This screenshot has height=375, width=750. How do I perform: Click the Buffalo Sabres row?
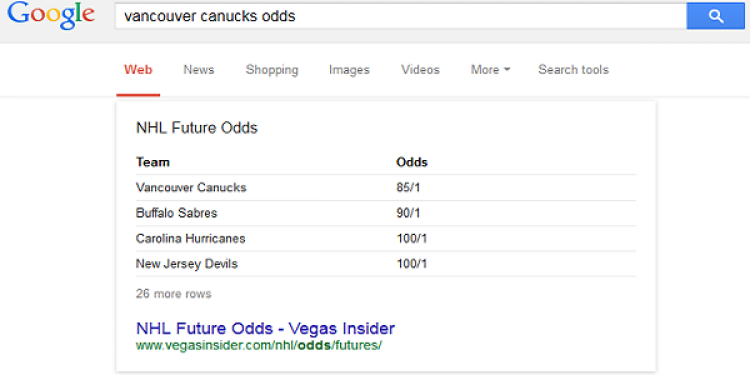point(386,213)
